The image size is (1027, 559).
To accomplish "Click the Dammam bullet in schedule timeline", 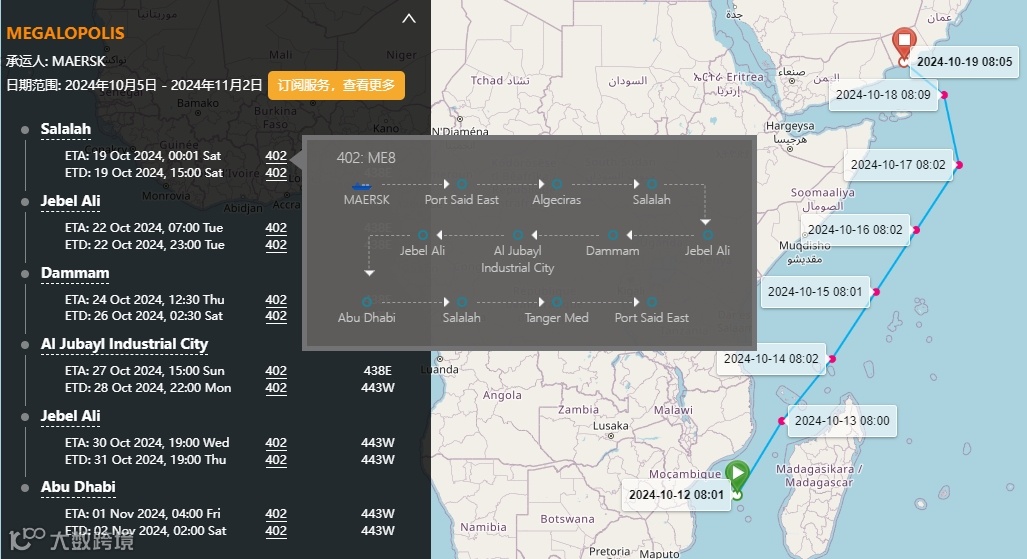I will 25,273.
